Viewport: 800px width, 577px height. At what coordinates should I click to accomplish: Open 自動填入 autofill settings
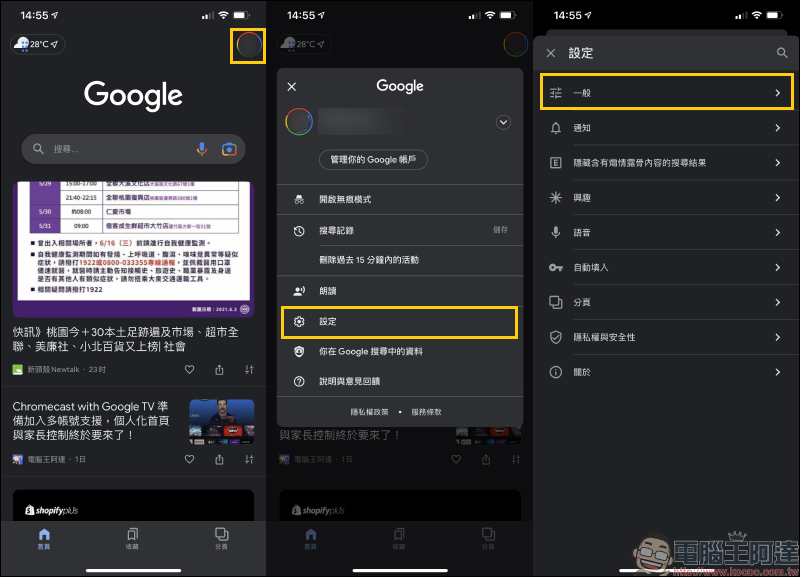pos(667,267)
